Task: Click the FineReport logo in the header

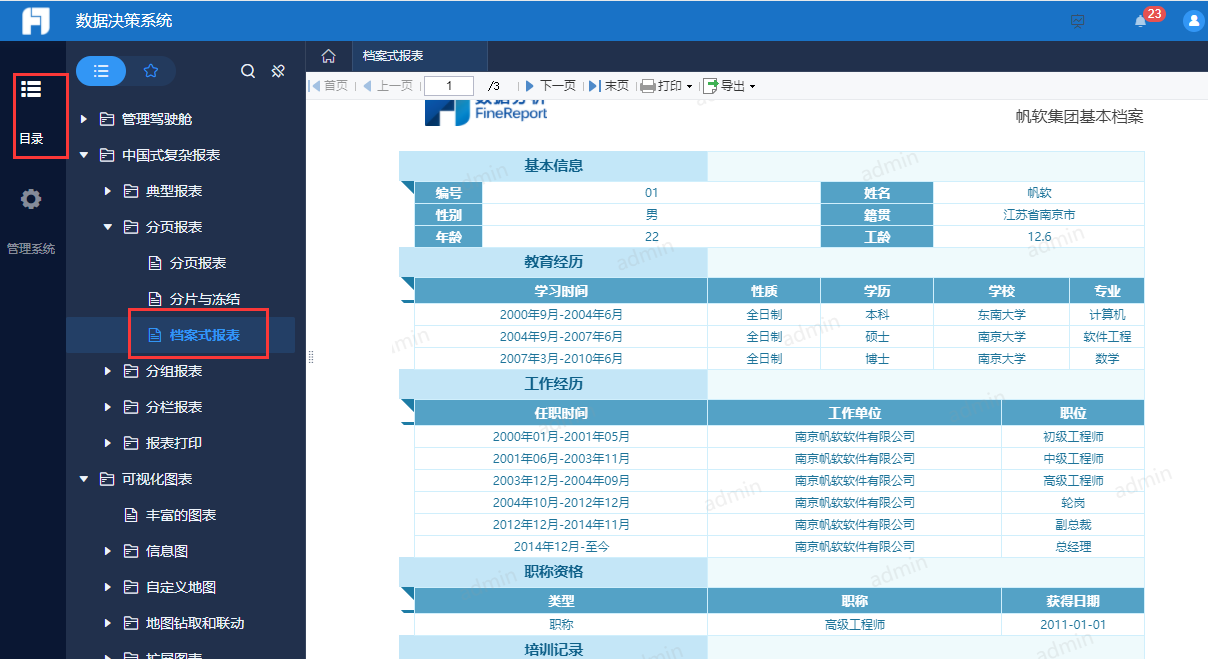Action: click(x=35, y=20)
